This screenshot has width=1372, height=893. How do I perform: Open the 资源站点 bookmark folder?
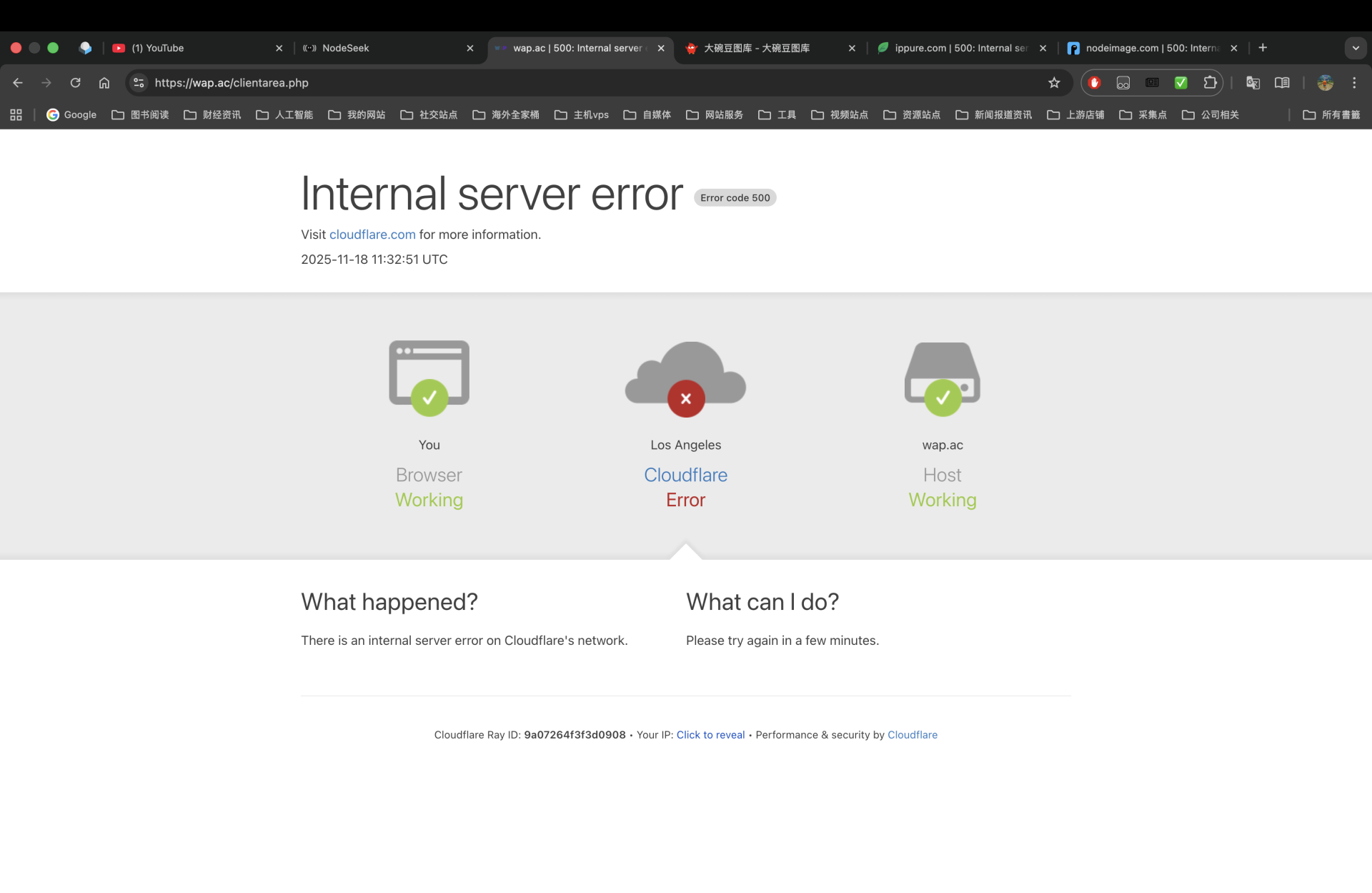tap(913, 114)
